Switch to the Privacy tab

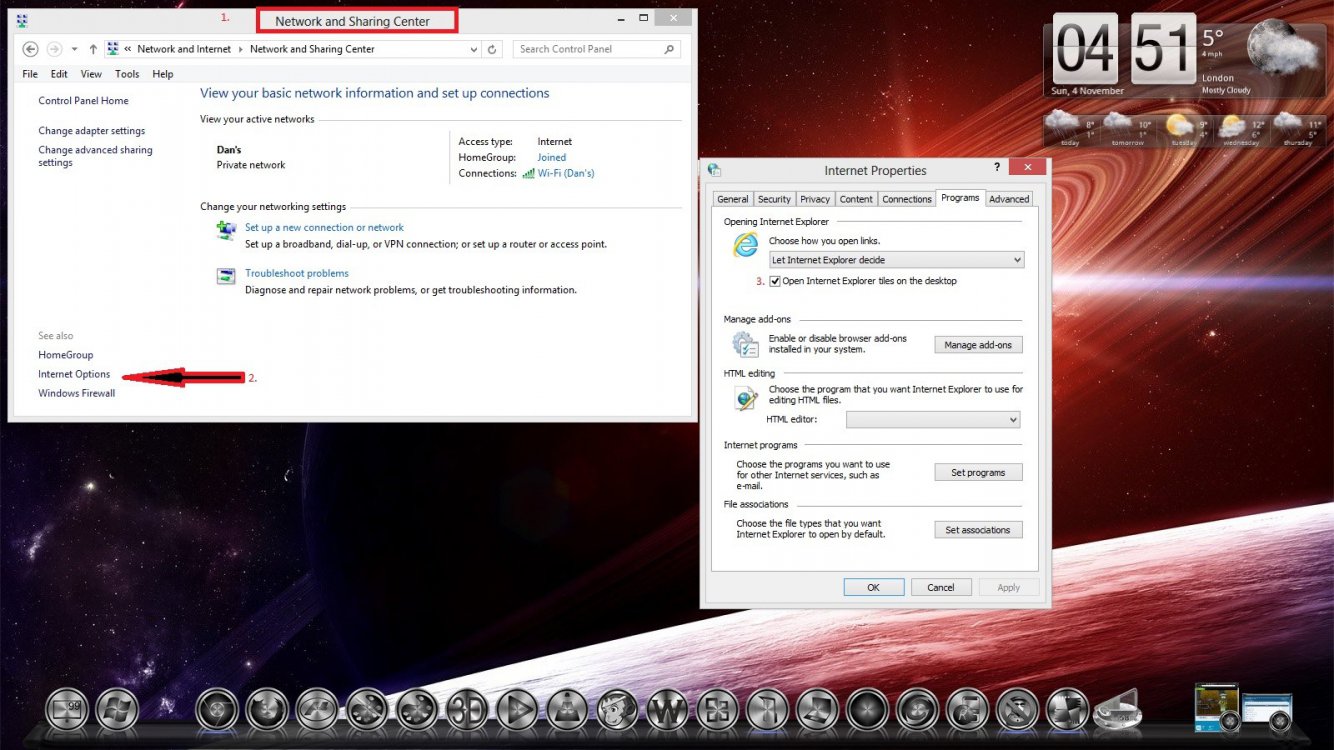click(815, 199)
